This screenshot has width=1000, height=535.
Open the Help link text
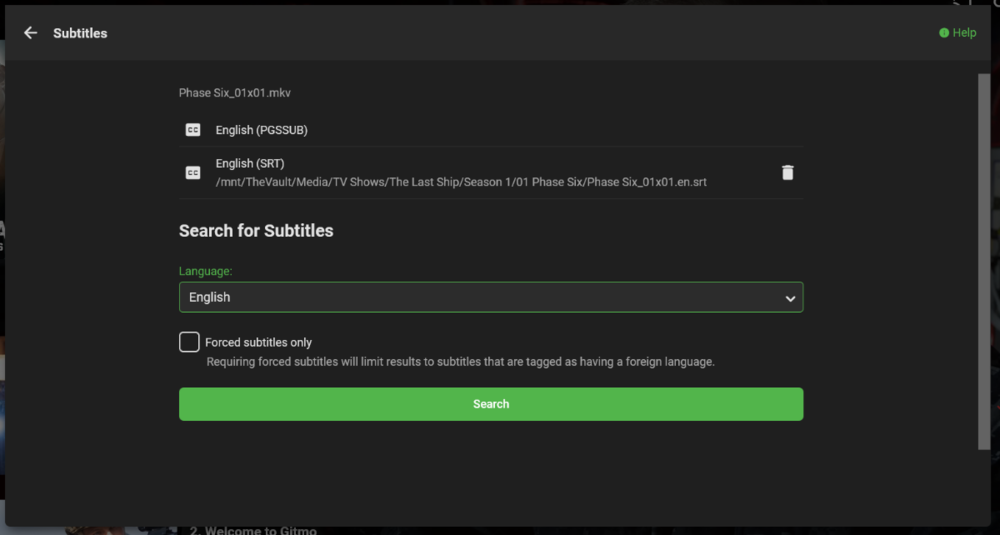coord(964,33)
